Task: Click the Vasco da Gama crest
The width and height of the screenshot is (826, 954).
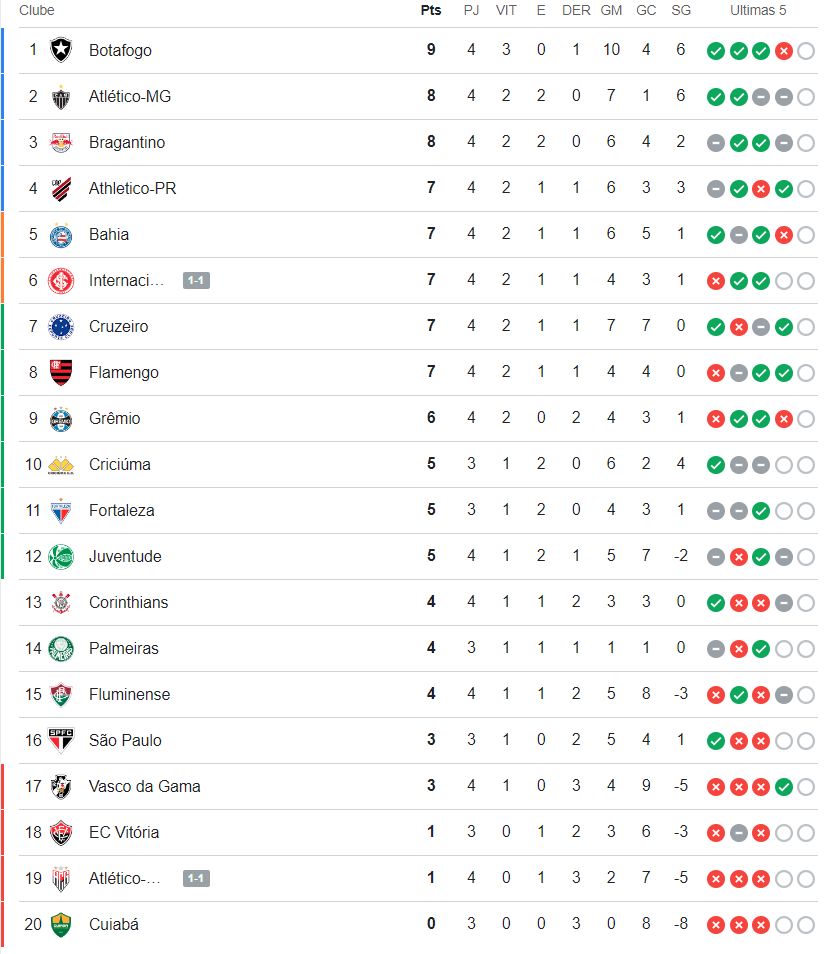Action: pyautogui.click(x=62, y=786)
